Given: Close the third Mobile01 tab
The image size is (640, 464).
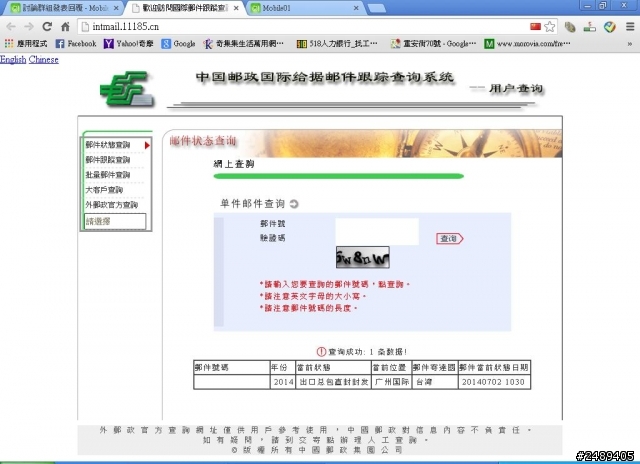Looking at the screenshot, I should point(356,8).
